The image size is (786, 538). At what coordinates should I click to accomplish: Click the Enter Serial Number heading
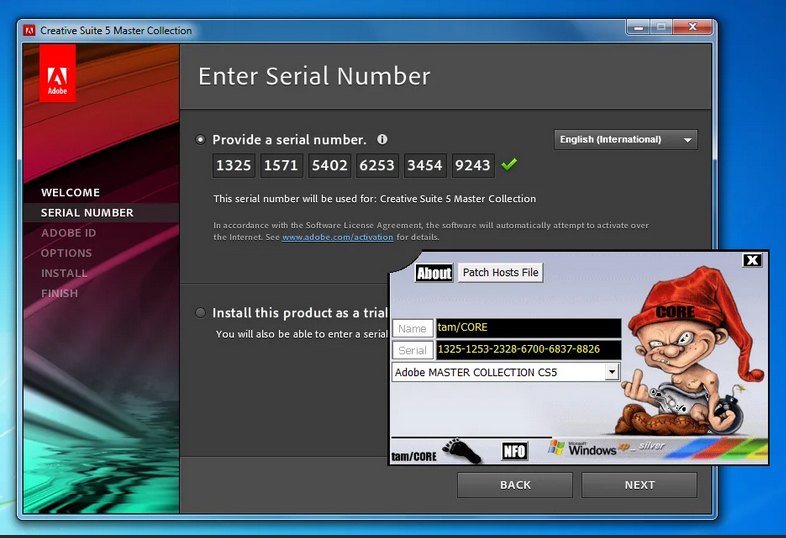click(x=314, y=76)
